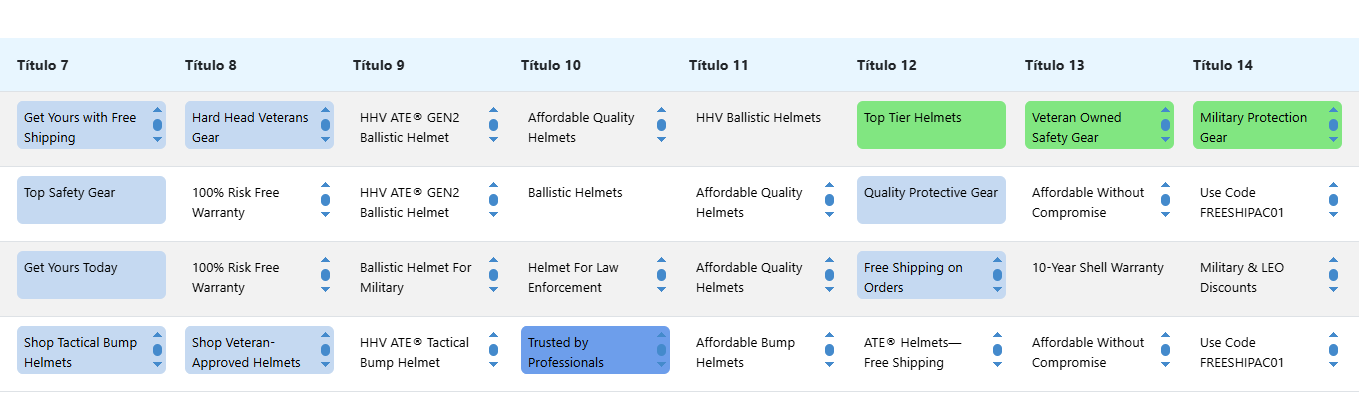Click down arrow in "Helmet For Law Enforcement" cell
This screenshot has height=394, width=1359.
click(661, 290)
